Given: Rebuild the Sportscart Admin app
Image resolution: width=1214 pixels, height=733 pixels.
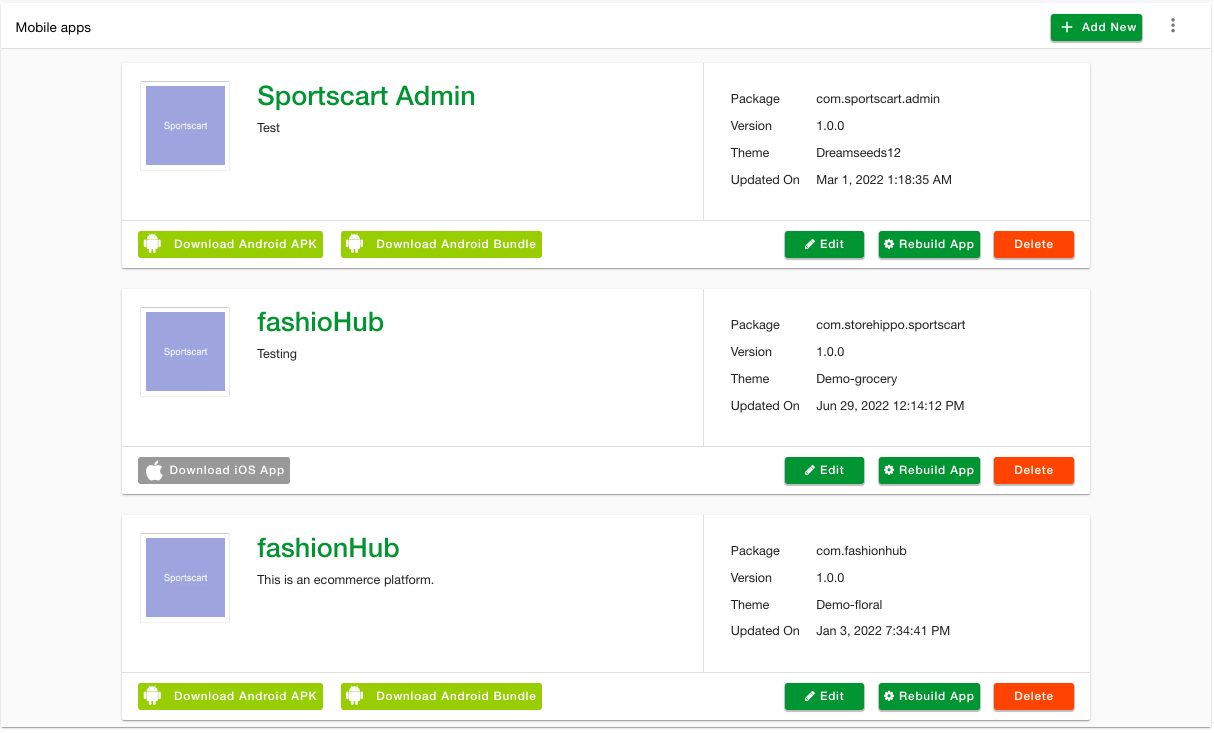Looking at the screenshot, I should pos(929,244).
